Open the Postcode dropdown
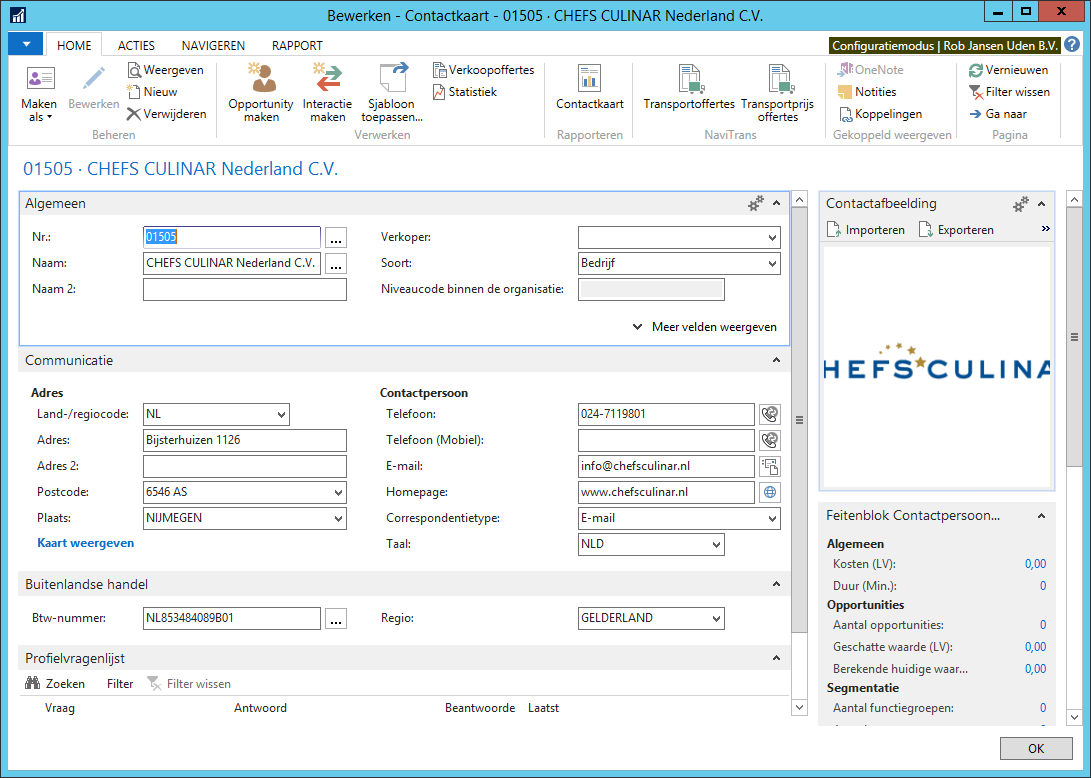Screen dimensions: 1091x778 [338, 493]
